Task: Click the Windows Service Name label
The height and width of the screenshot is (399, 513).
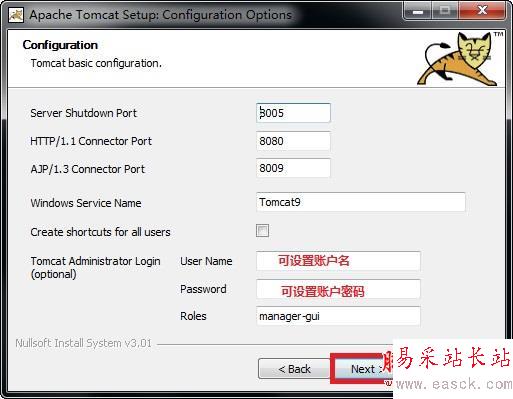Action: pos(86,203)
